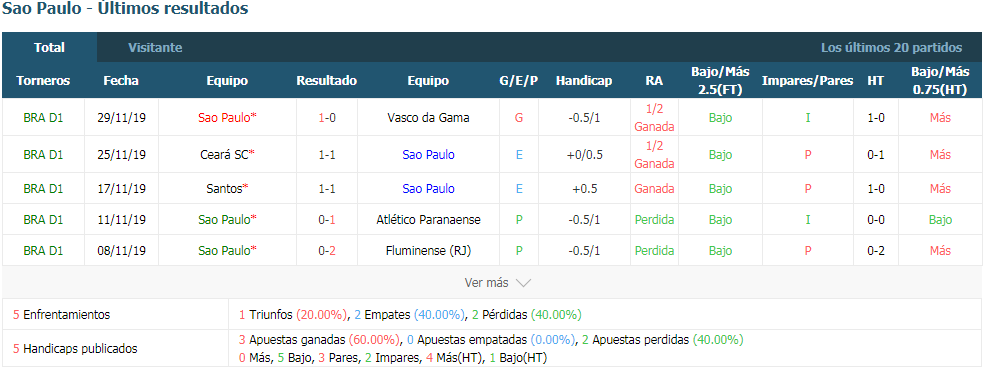The image size is (984, 372).
Task: Open Vasco da Gama team link
Action: click(x=428, y=117)
